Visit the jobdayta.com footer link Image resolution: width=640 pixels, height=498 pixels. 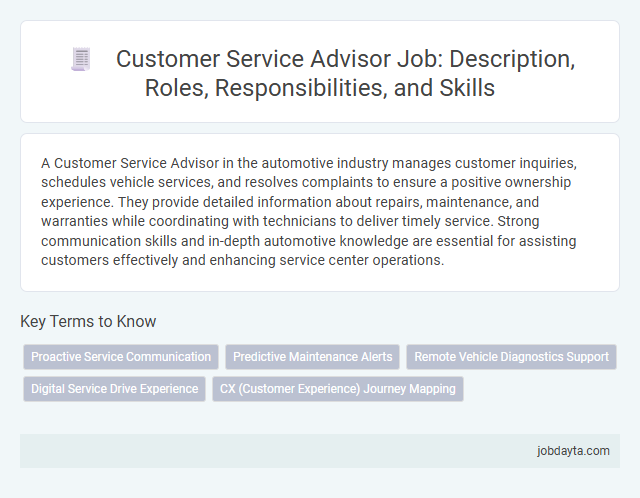tap(573, 451)
